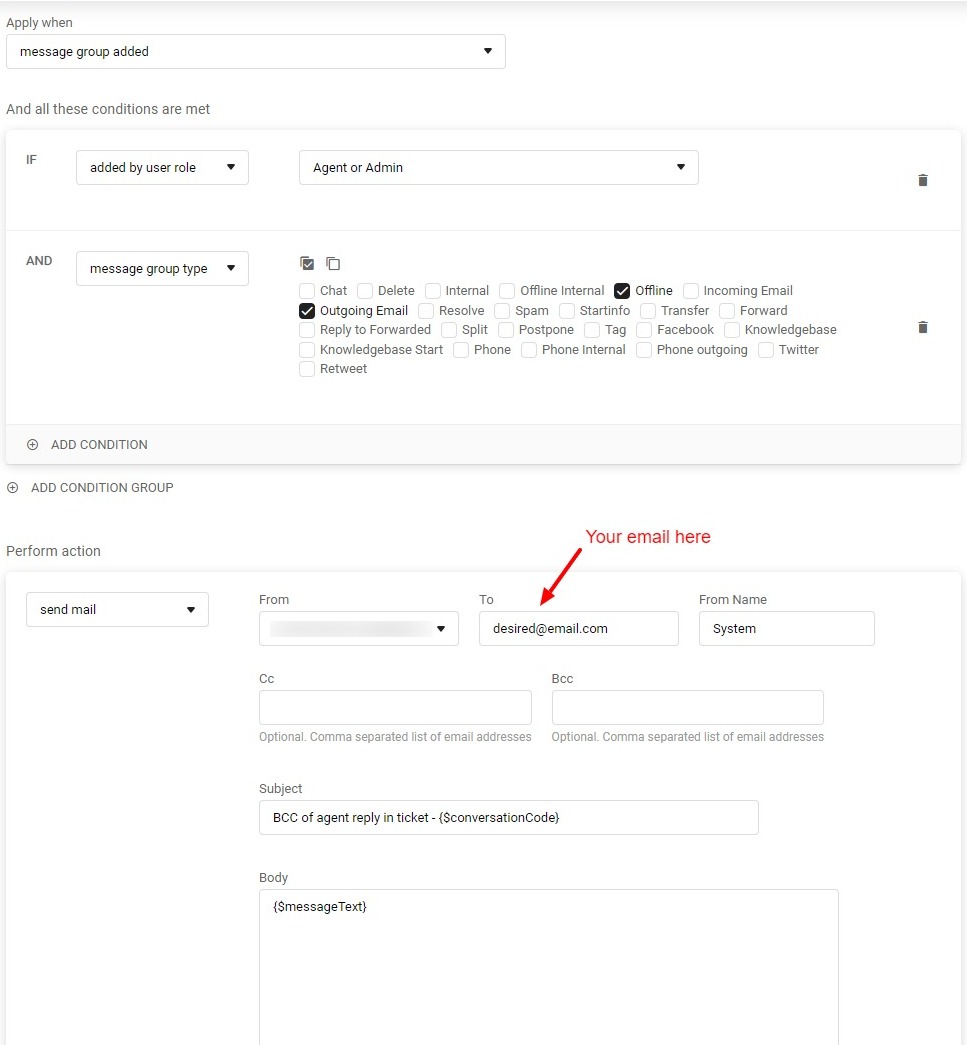Click the plus icon beside ADD CONDITION
This screenshot has height=1045, width=967.
pos(32,444)
